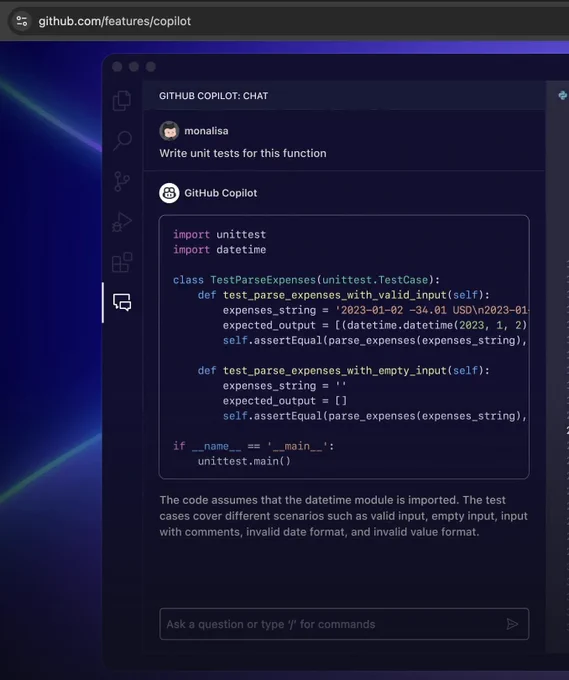The width and height of the screenshot is (569, 680).
Task: Select the Copilot Chat icon in sidebar
Action: pos(122,302)
